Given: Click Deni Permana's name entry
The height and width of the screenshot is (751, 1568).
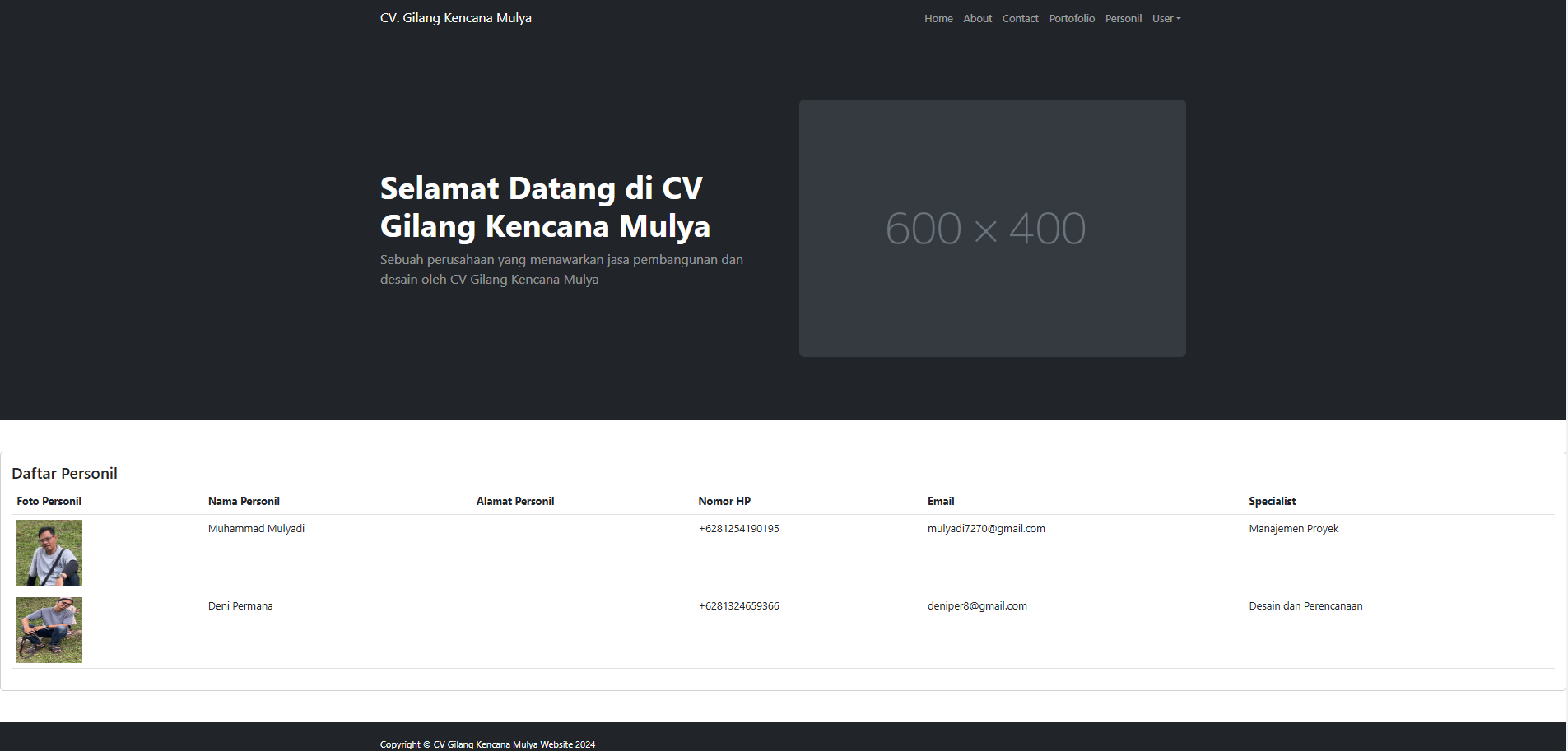Looking at the screenshot, I should pyautogui.click(x=240, y=605).
